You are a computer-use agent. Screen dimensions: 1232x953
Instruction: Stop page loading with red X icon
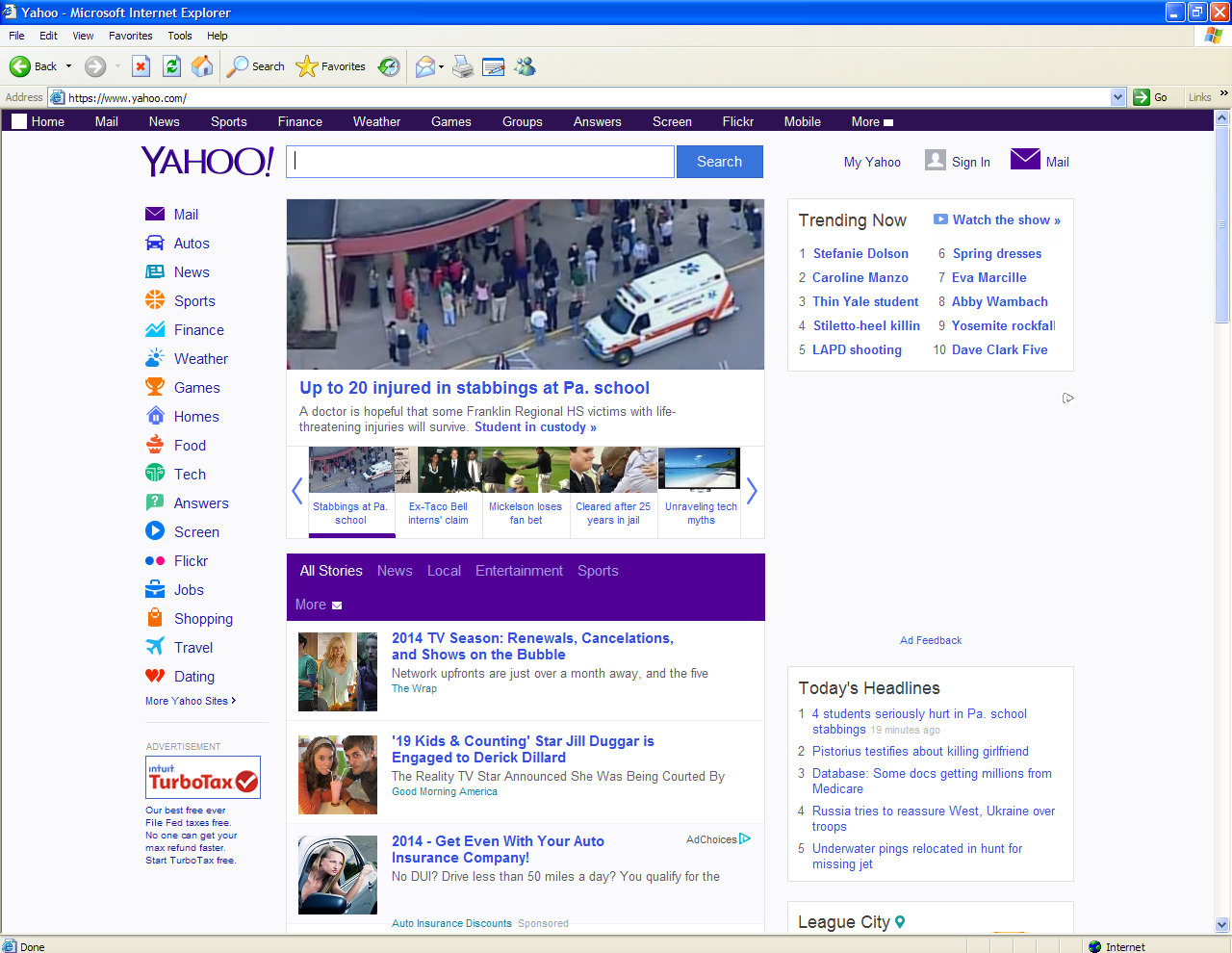[141, 66]
